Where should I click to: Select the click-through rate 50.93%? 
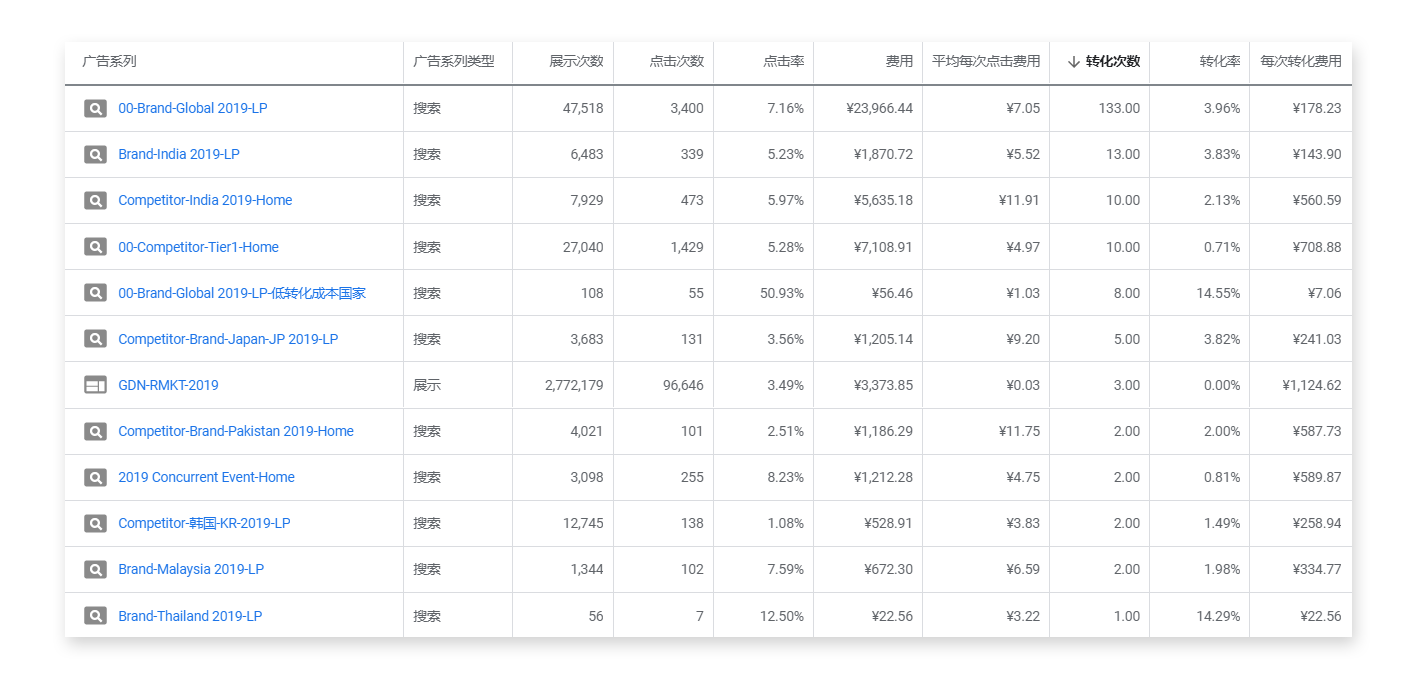click(x=782, y=293)
